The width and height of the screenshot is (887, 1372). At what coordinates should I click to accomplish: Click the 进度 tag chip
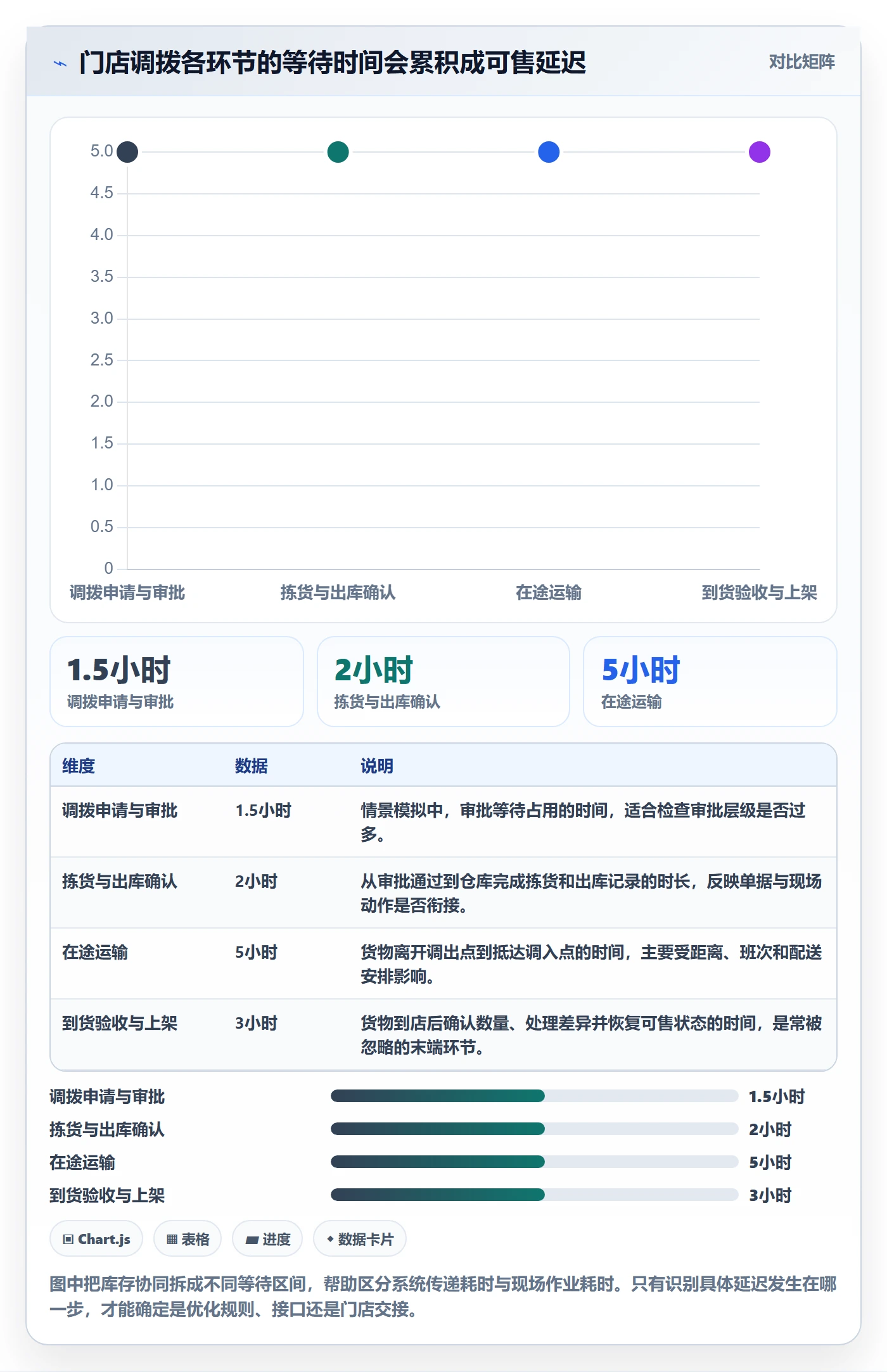[x=267, y=1238]
